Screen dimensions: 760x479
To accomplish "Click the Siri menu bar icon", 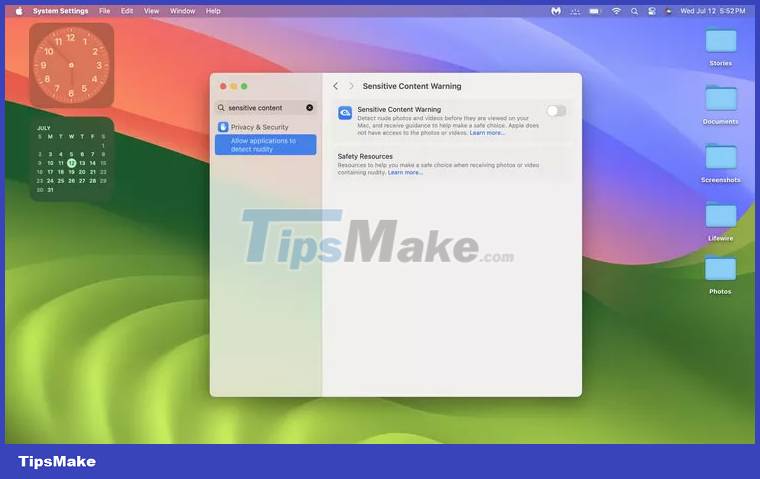I will tap(668, 11).
